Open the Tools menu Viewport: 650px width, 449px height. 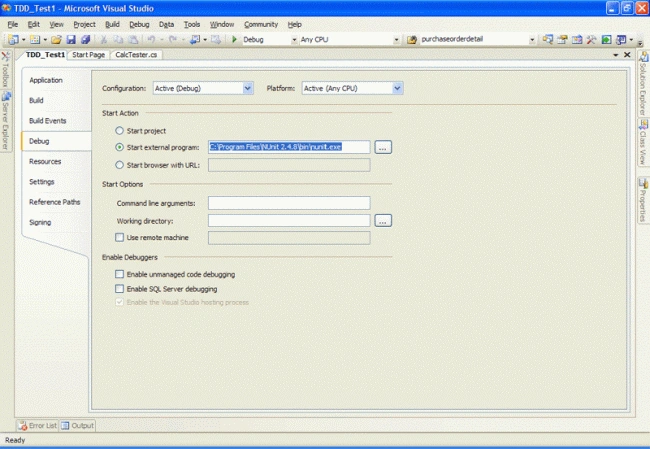tap(192, 24)
